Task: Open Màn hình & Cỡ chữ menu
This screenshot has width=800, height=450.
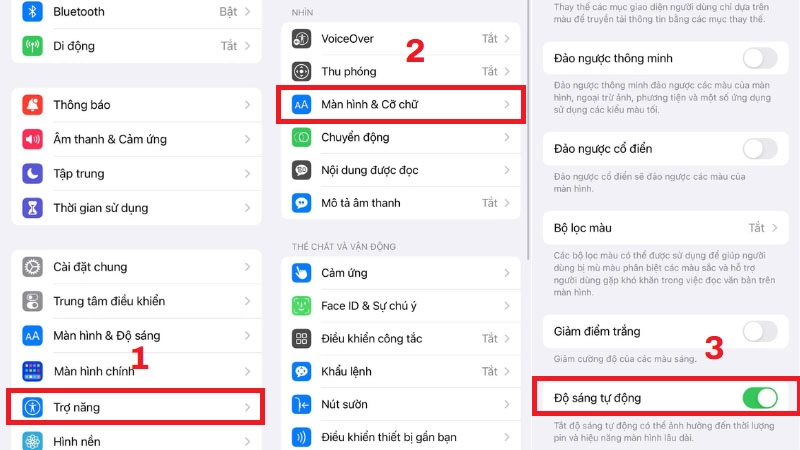Action: 401,105
